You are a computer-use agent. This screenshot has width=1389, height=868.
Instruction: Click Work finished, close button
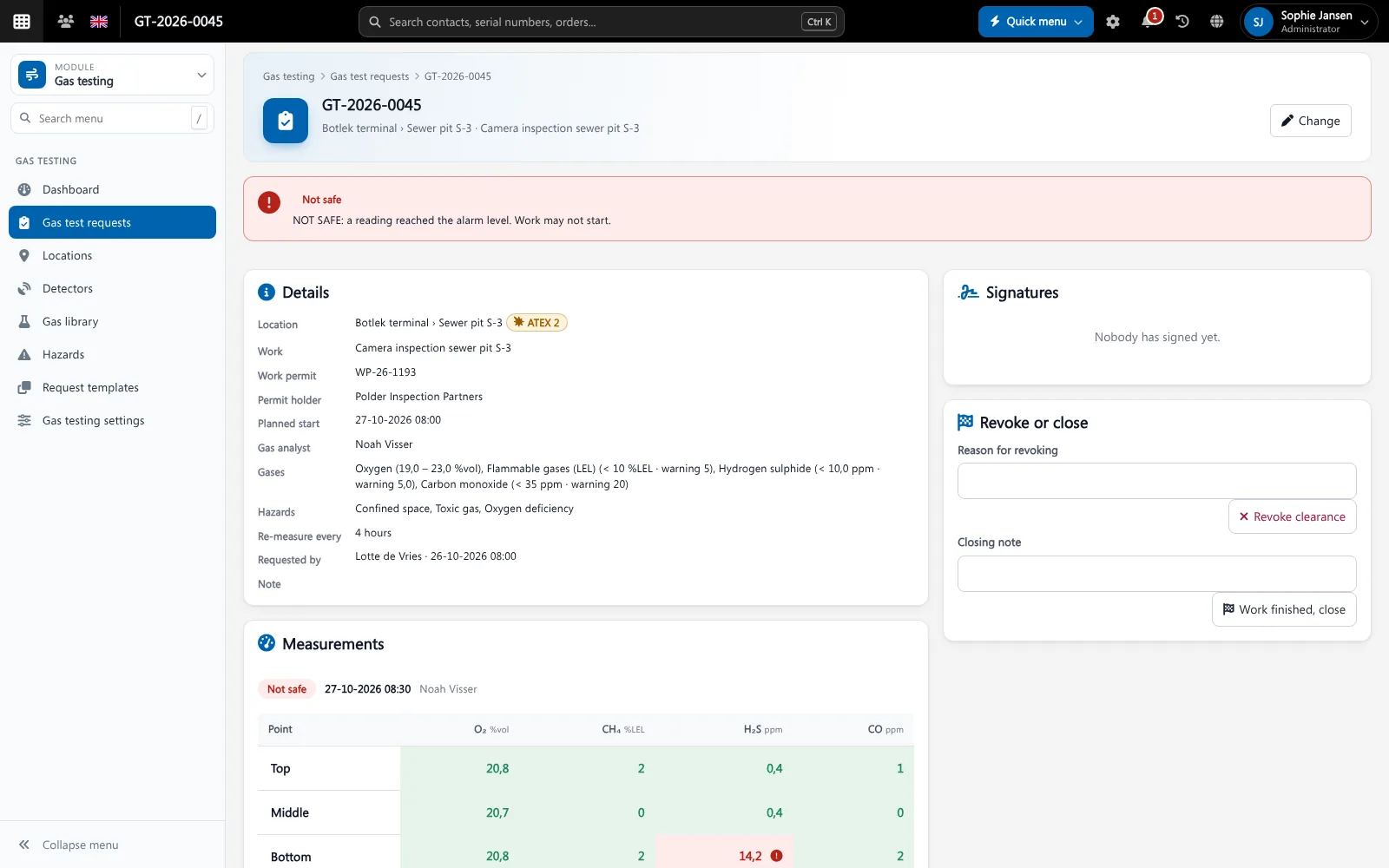pos(1284,609)
